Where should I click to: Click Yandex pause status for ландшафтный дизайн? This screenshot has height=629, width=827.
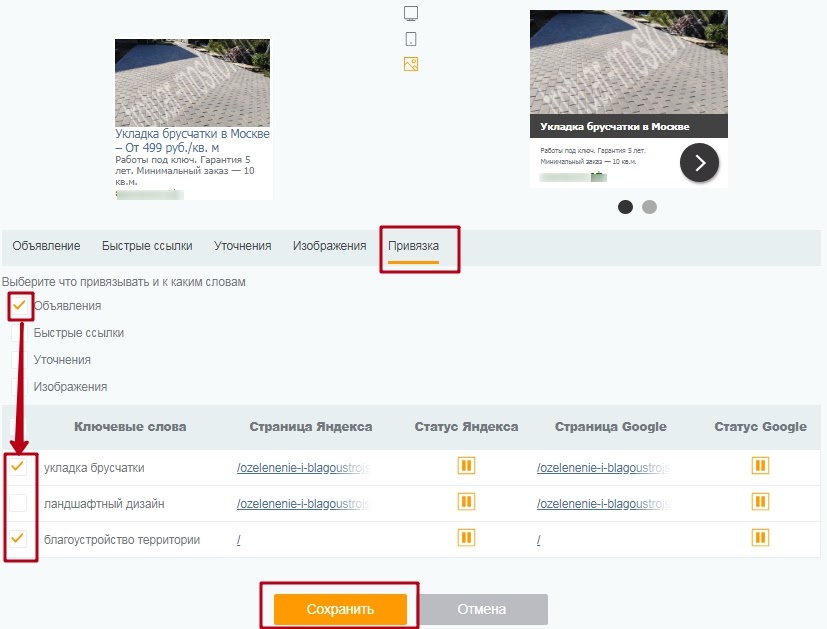[x=466, y=502]
